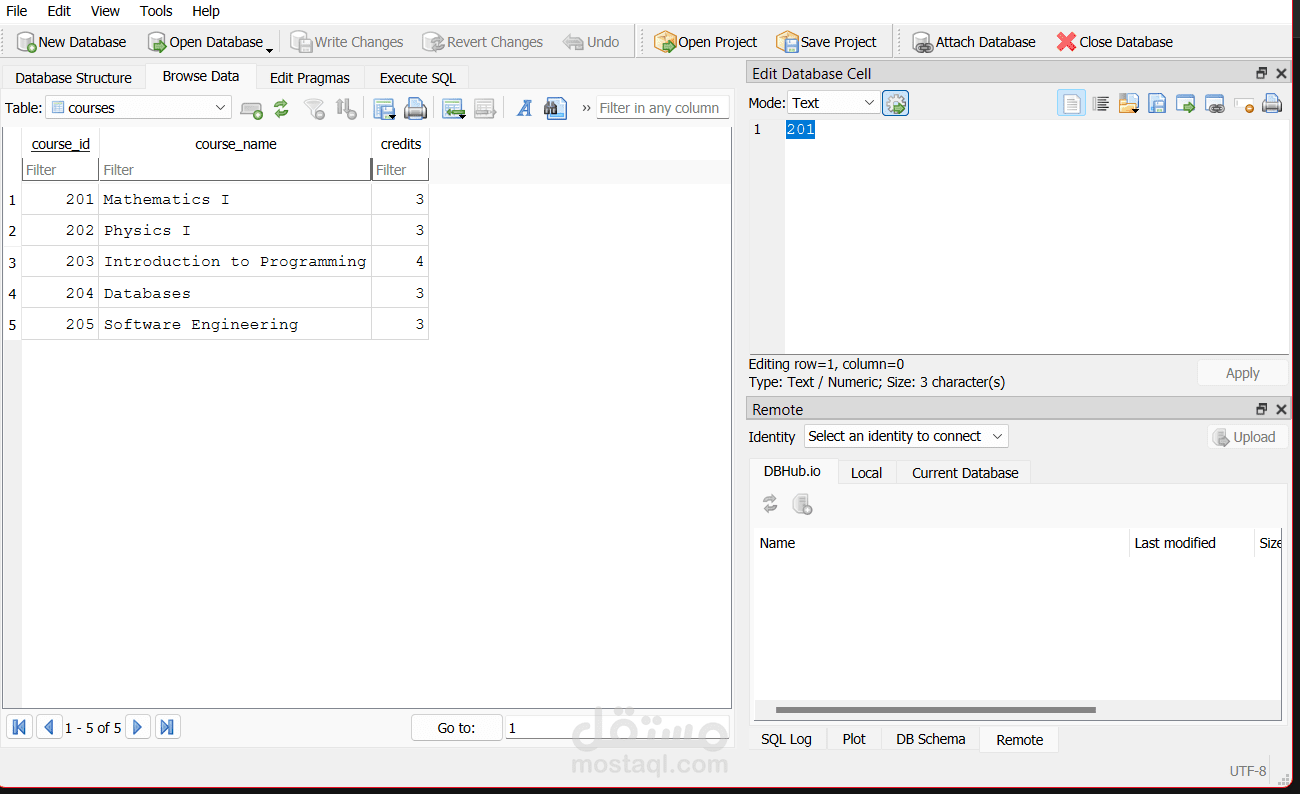Export the cell content to file with floppy icon
Viewport: 1300px width, 794px height.
[1157, 103]
